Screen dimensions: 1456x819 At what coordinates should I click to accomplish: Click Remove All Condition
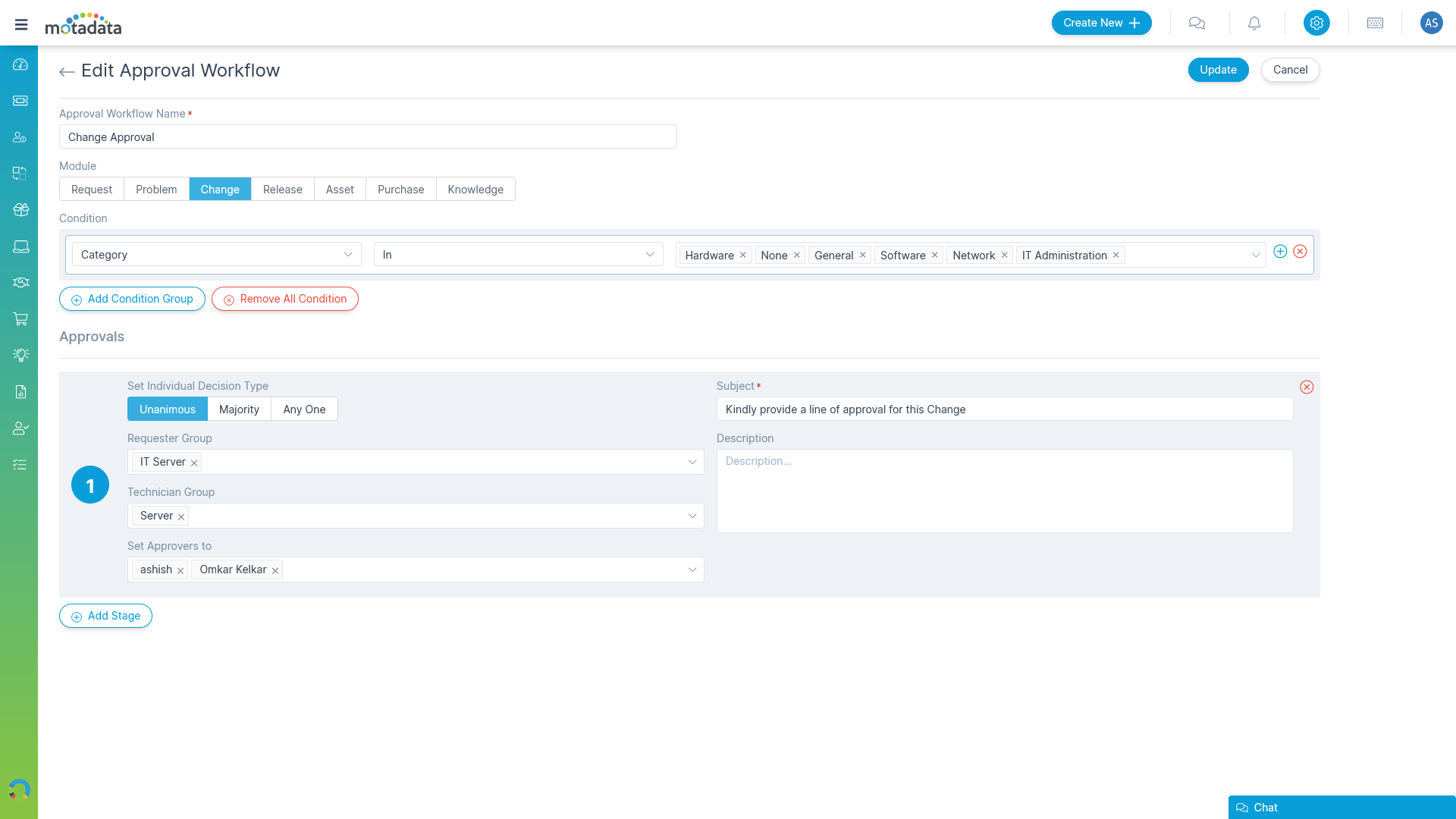[285, 299]
